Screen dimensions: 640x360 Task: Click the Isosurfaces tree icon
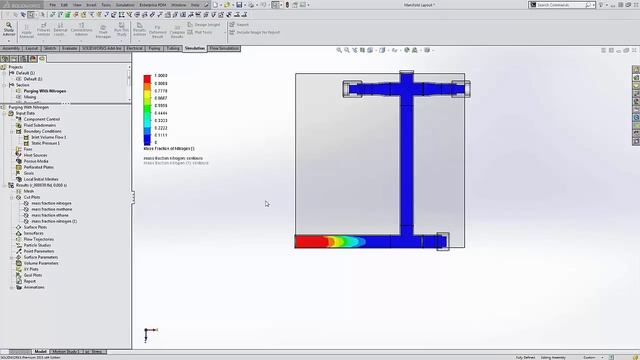click(18, 233)
